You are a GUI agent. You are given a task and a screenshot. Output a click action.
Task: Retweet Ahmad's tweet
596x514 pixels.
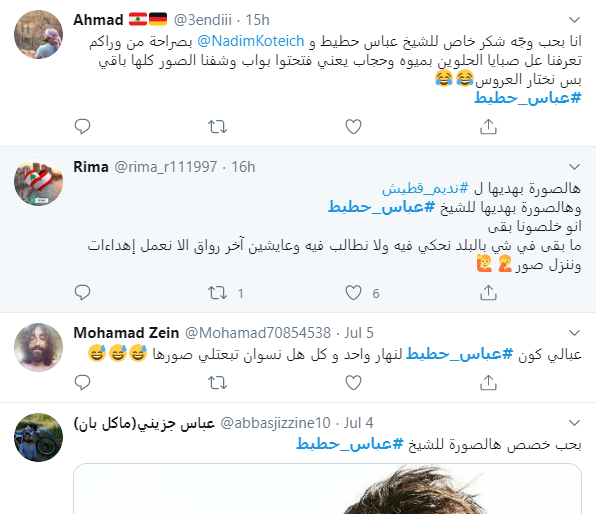[x=217, y=127]
